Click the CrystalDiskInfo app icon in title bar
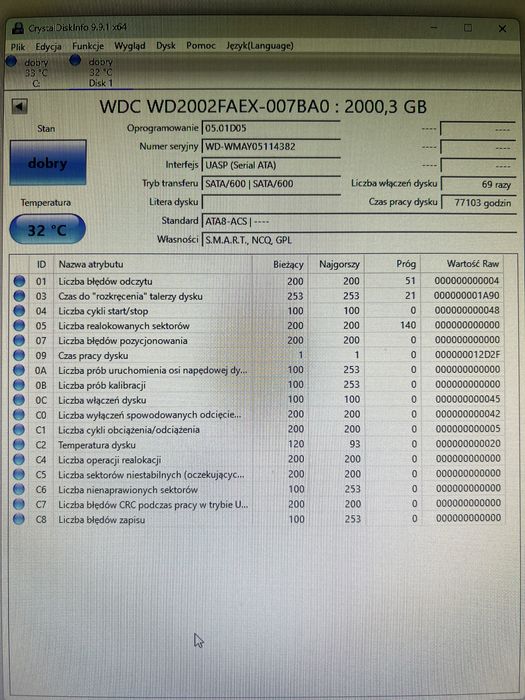This screenshot has height=700, width=525. coord(17,28)
